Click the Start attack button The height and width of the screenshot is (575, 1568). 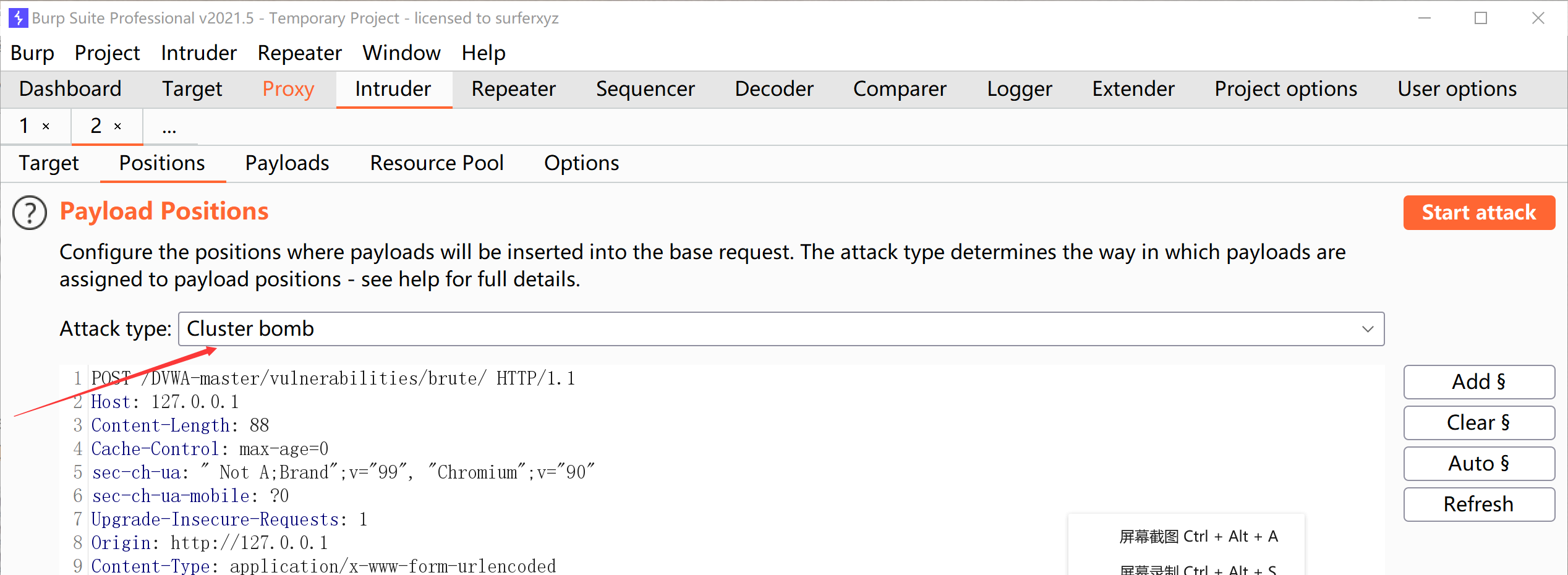click(x=1479, y=213)
